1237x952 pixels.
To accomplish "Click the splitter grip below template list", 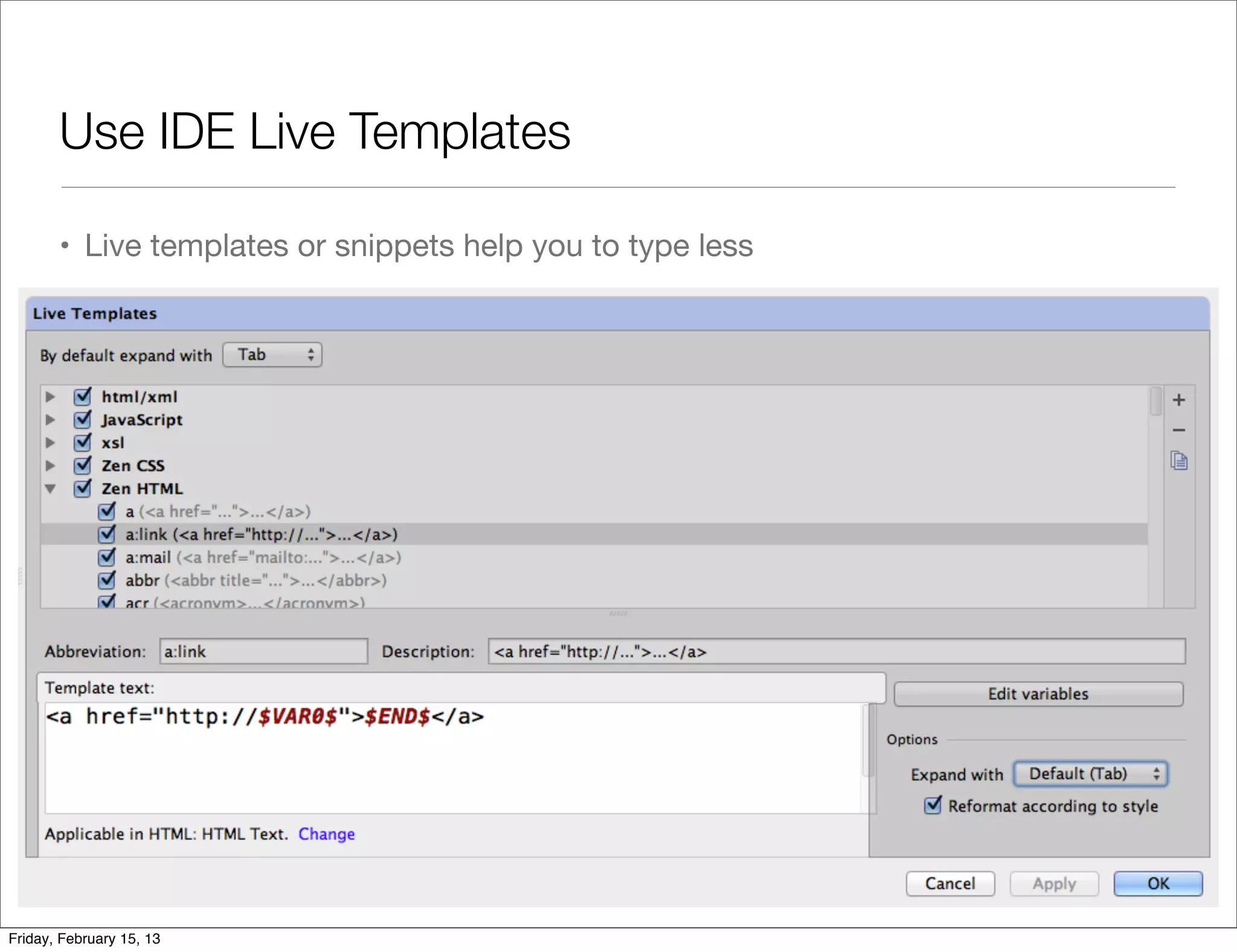I will pos(618,614).
